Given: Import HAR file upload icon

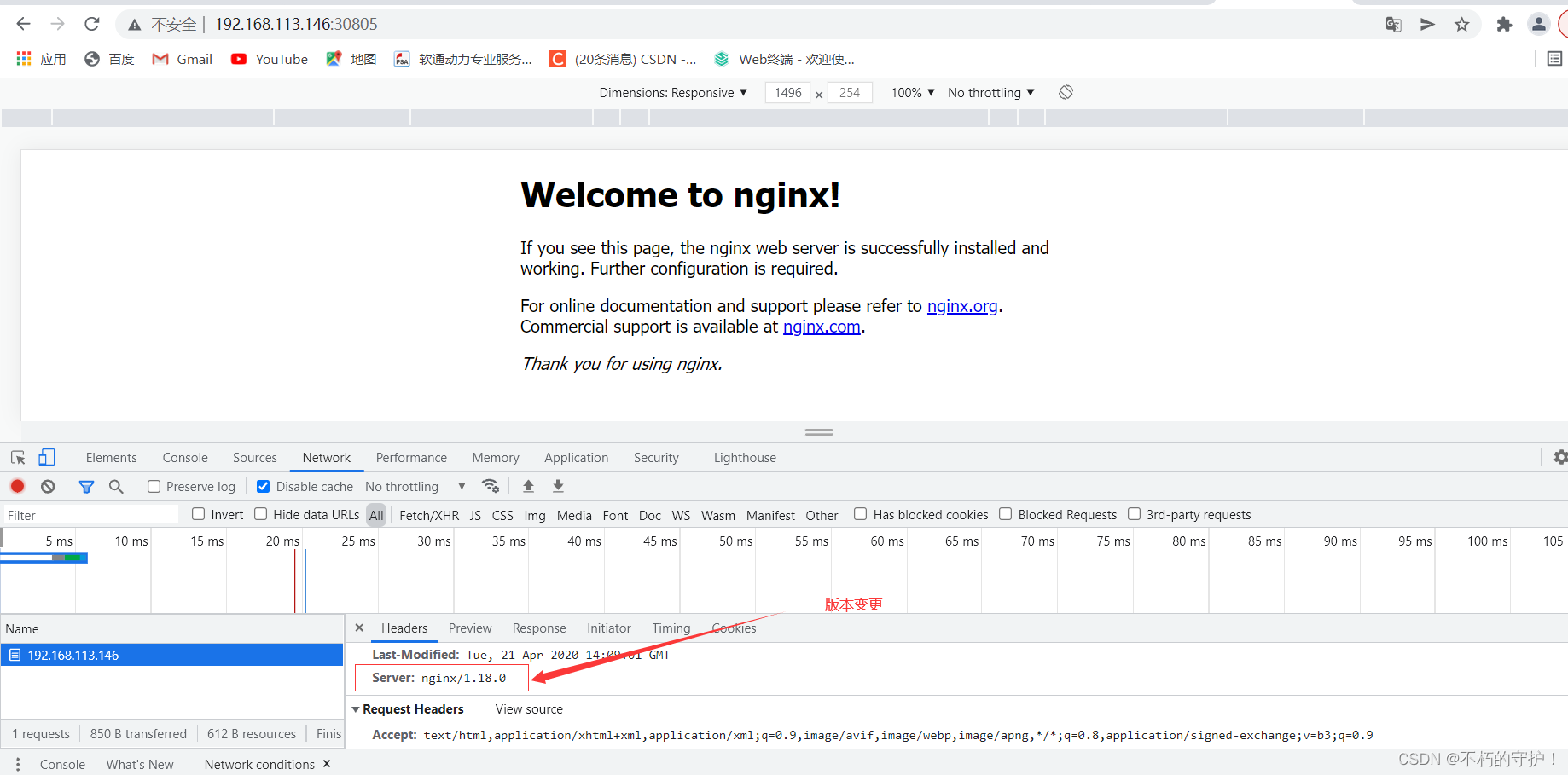Looking at the screenshot, I should coord(528,486).
